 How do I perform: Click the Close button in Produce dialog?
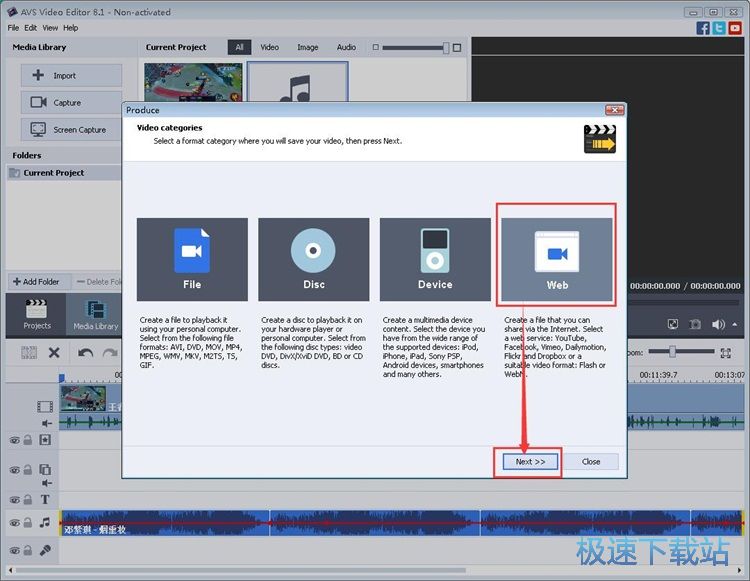[591, 461]
